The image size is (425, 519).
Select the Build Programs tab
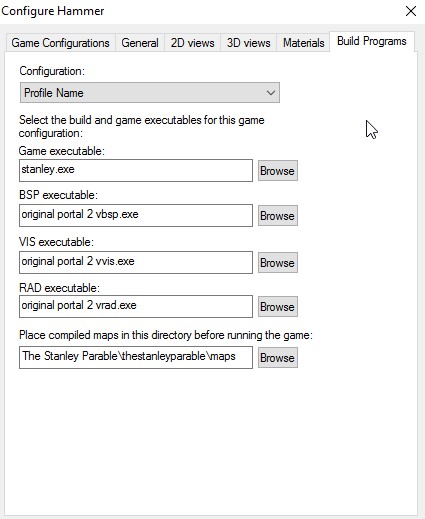[372, 41]
